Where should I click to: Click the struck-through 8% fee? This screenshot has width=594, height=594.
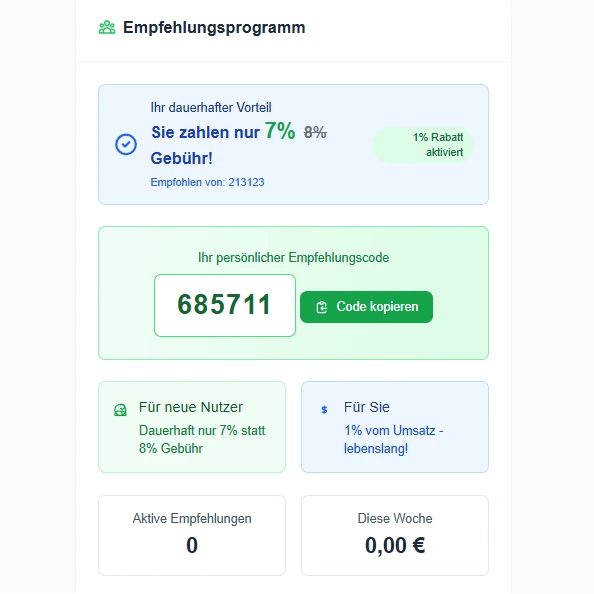tap(315, 132)
